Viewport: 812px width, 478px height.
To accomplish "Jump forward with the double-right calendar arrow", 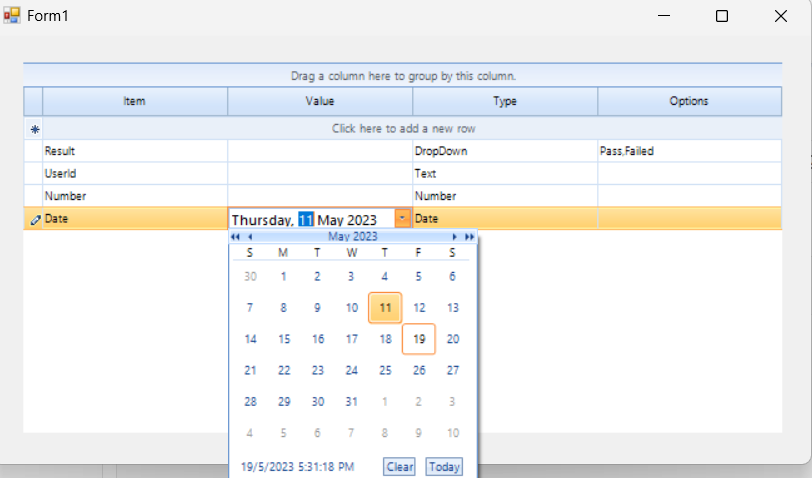I will click(x=469, y=237).
